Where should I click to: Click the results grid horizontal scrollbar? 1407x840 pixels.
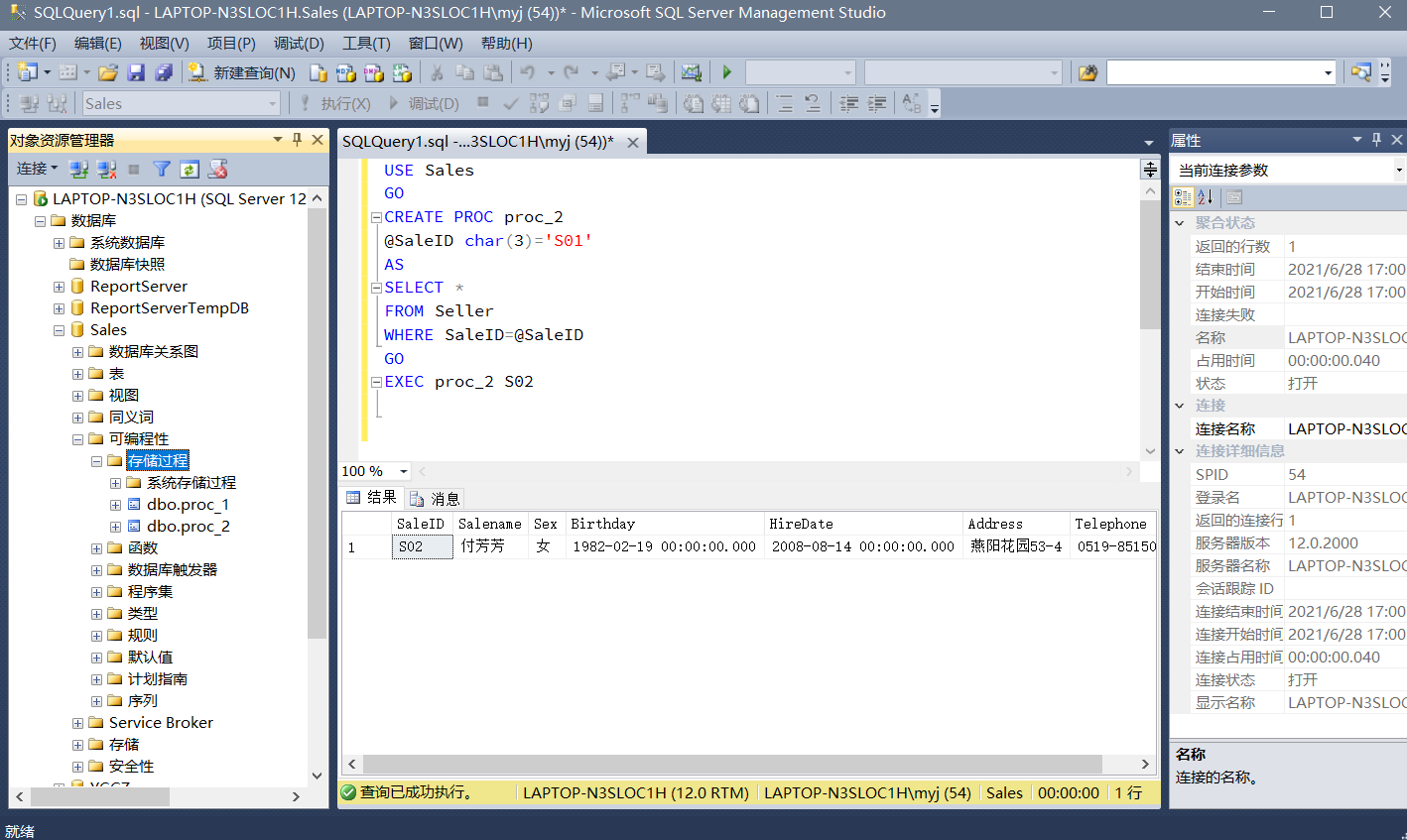tap(732, 765)
